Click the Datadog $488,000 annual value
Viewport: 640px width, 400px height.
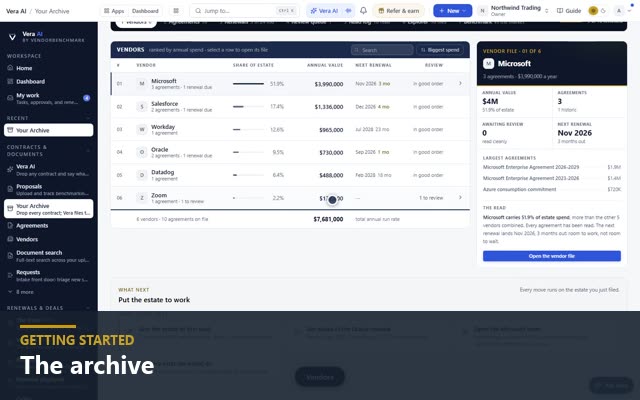pos(331,175)
